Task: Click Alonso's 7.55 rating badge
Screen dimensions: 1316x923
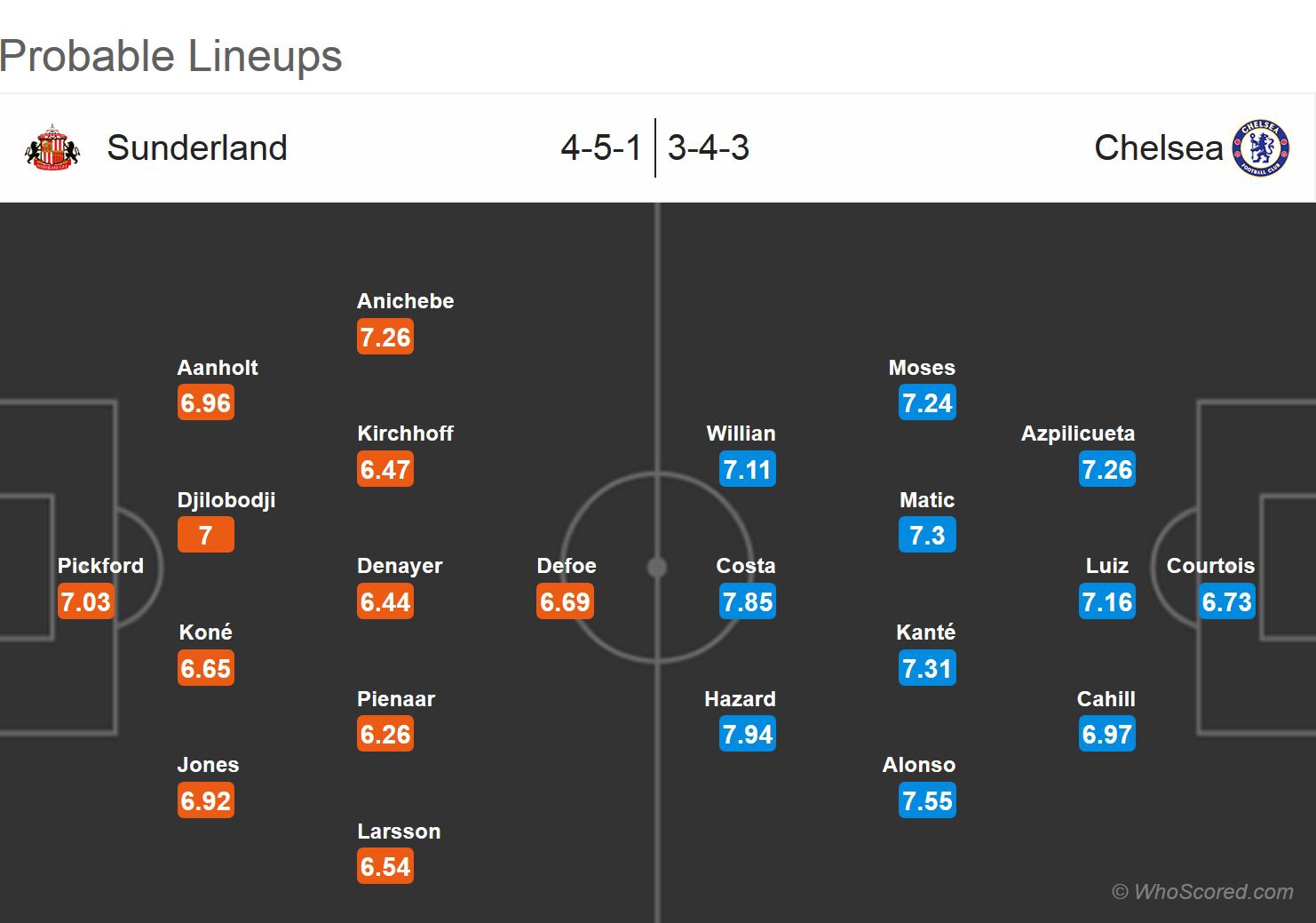Action: 927,801
